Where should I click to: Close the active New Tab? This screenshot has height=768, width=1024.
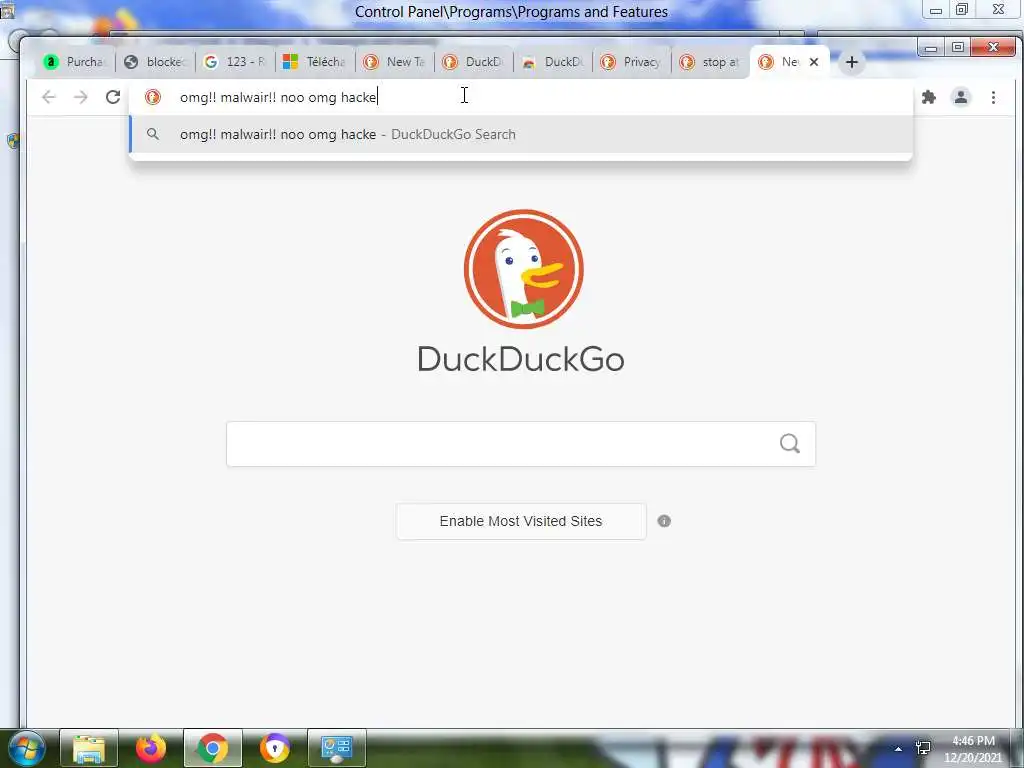tap(814, 62)
